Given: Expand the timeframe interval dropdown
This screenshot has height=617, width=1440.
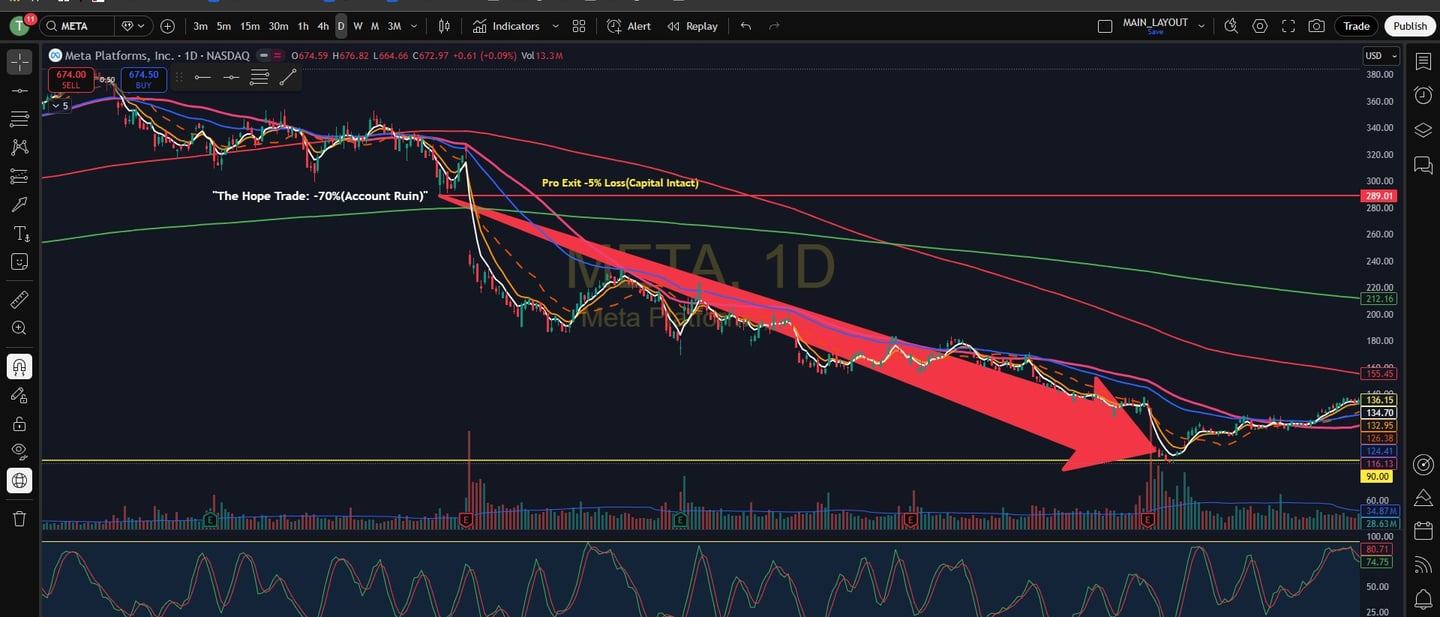Looking at the screenshot, I should click(415, 26).
